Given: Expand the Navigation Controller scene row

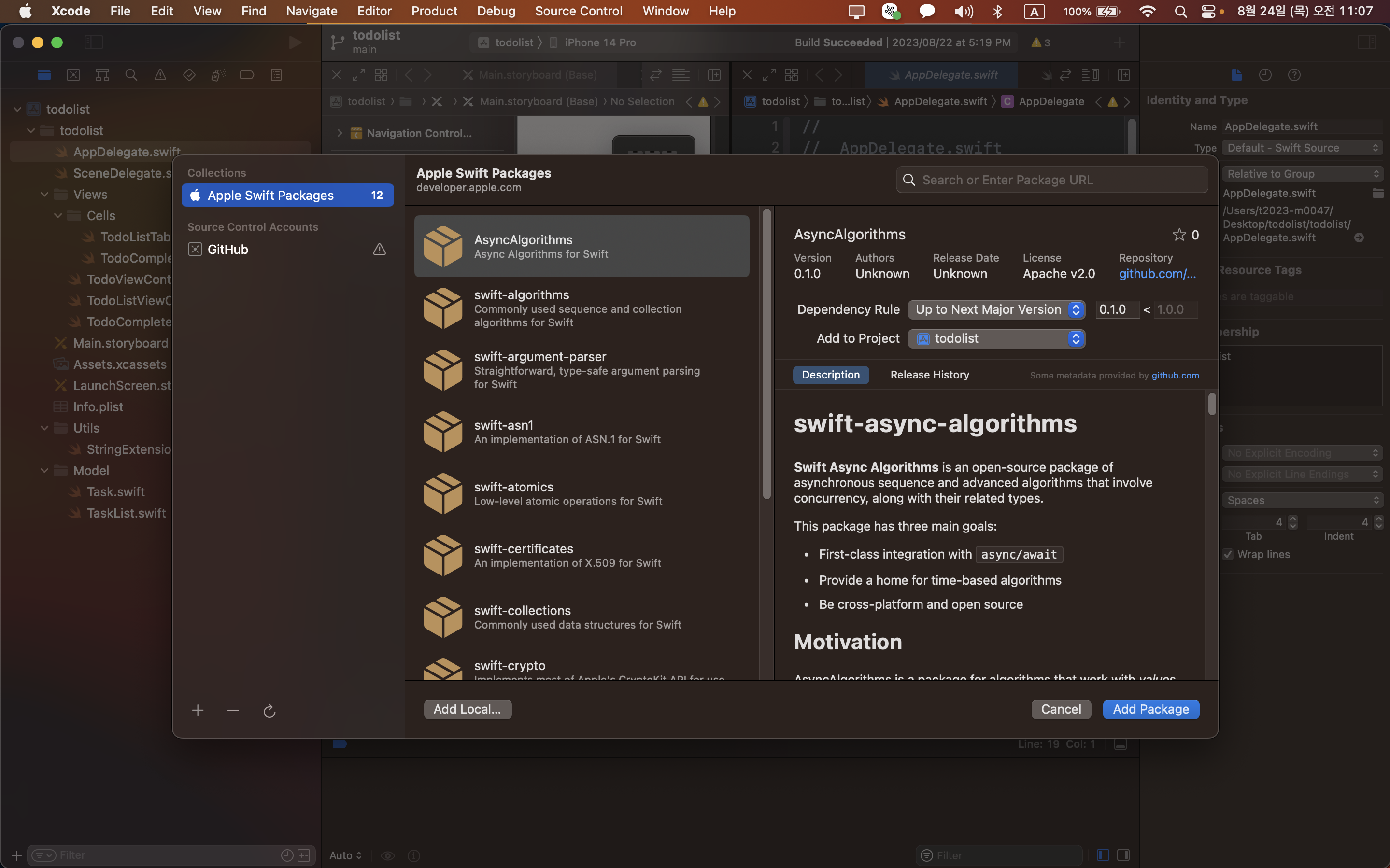Looking at the screenshot, I should click(x=340, y=133).
